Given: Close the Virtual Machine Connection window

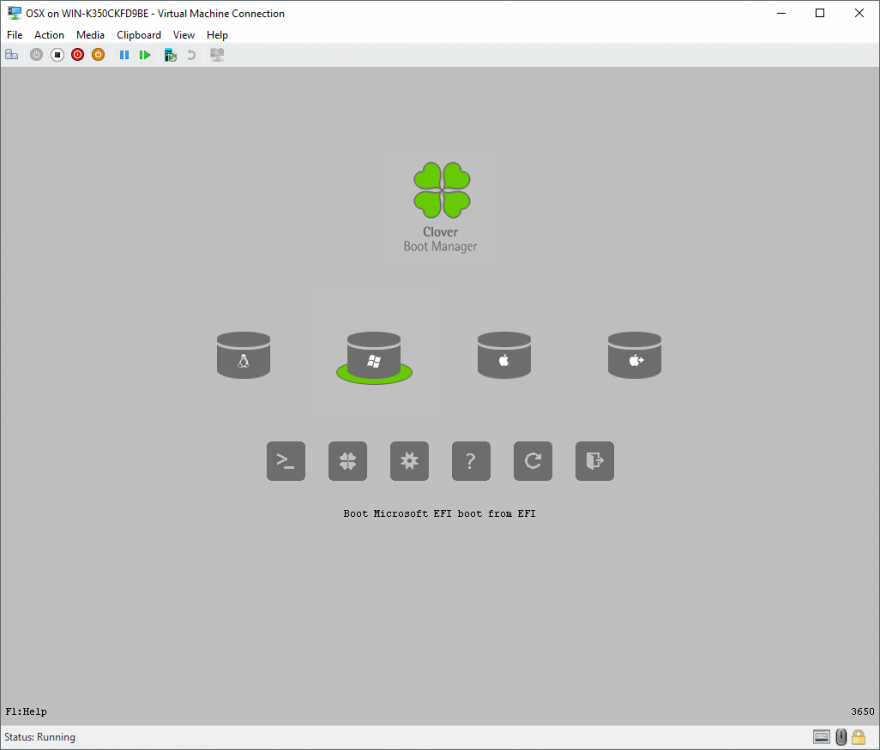Looking at the screenshot, I should [x=859, y=13].
